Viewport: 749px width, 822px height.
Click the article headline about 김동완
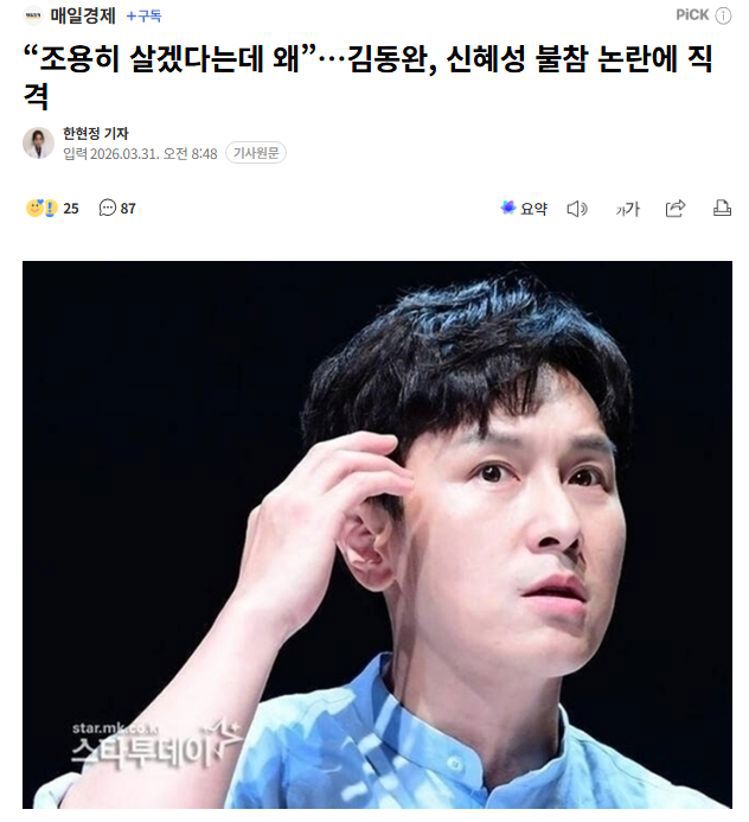368,77
